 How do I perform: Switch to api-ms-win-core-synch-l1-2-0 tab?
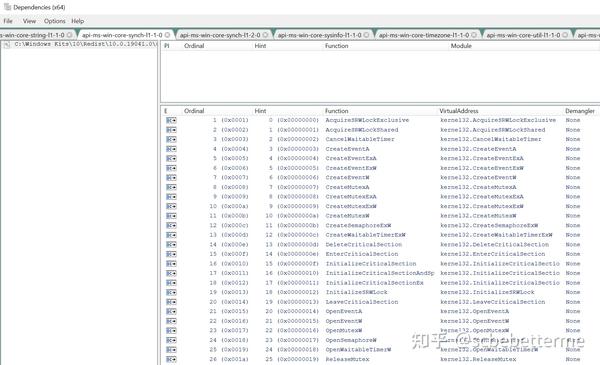coord(220,35)
